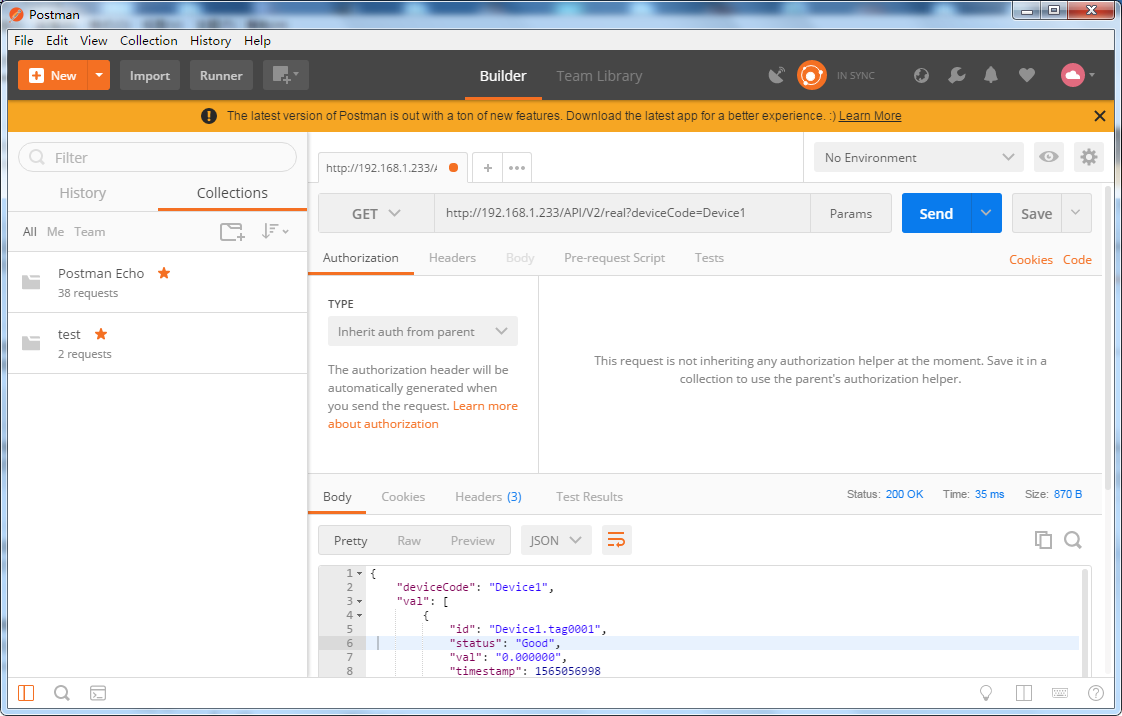Open the GET method dropdown

click(376, 213)
